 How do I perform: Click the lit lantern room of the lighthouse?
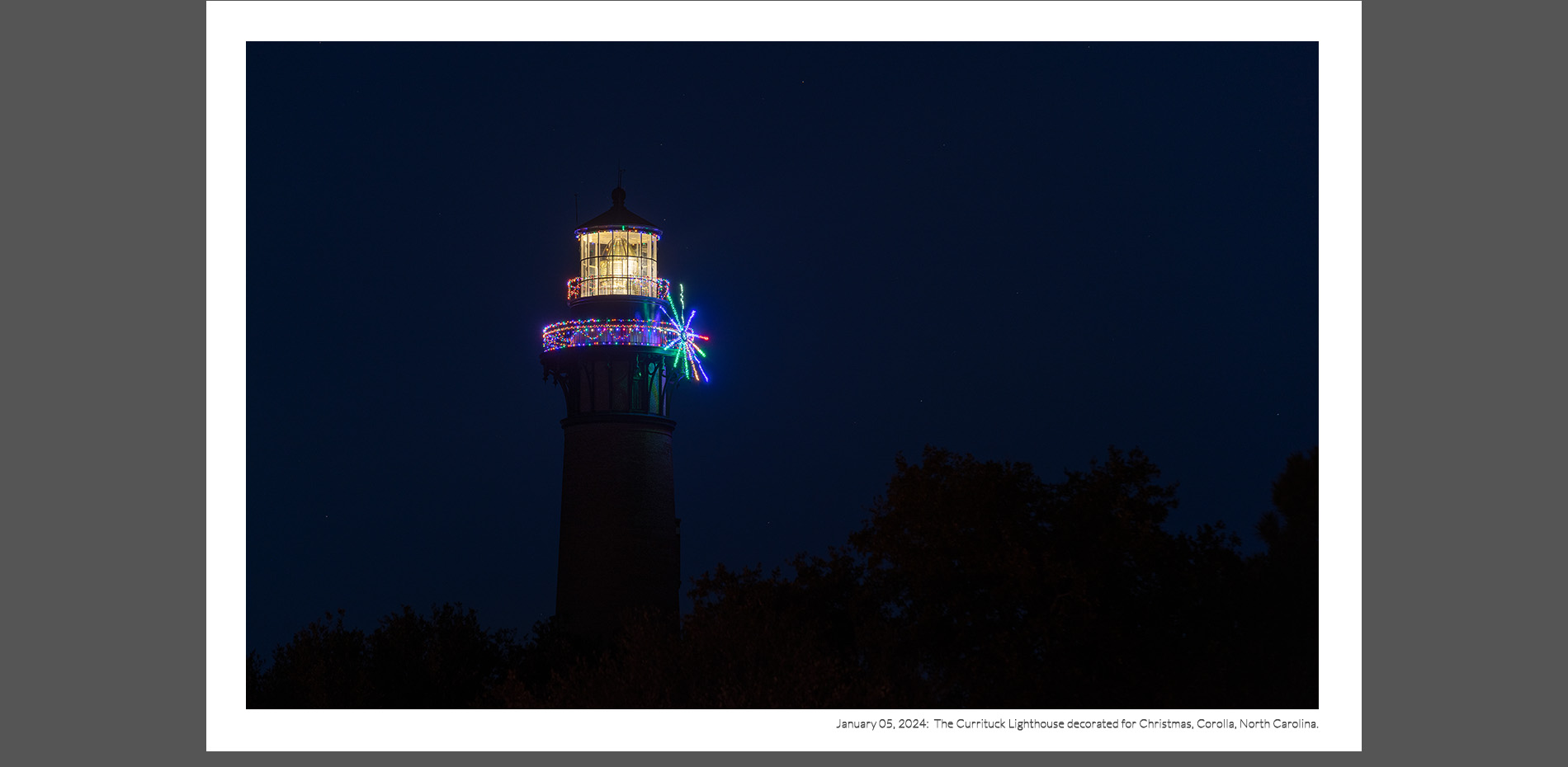618,262
